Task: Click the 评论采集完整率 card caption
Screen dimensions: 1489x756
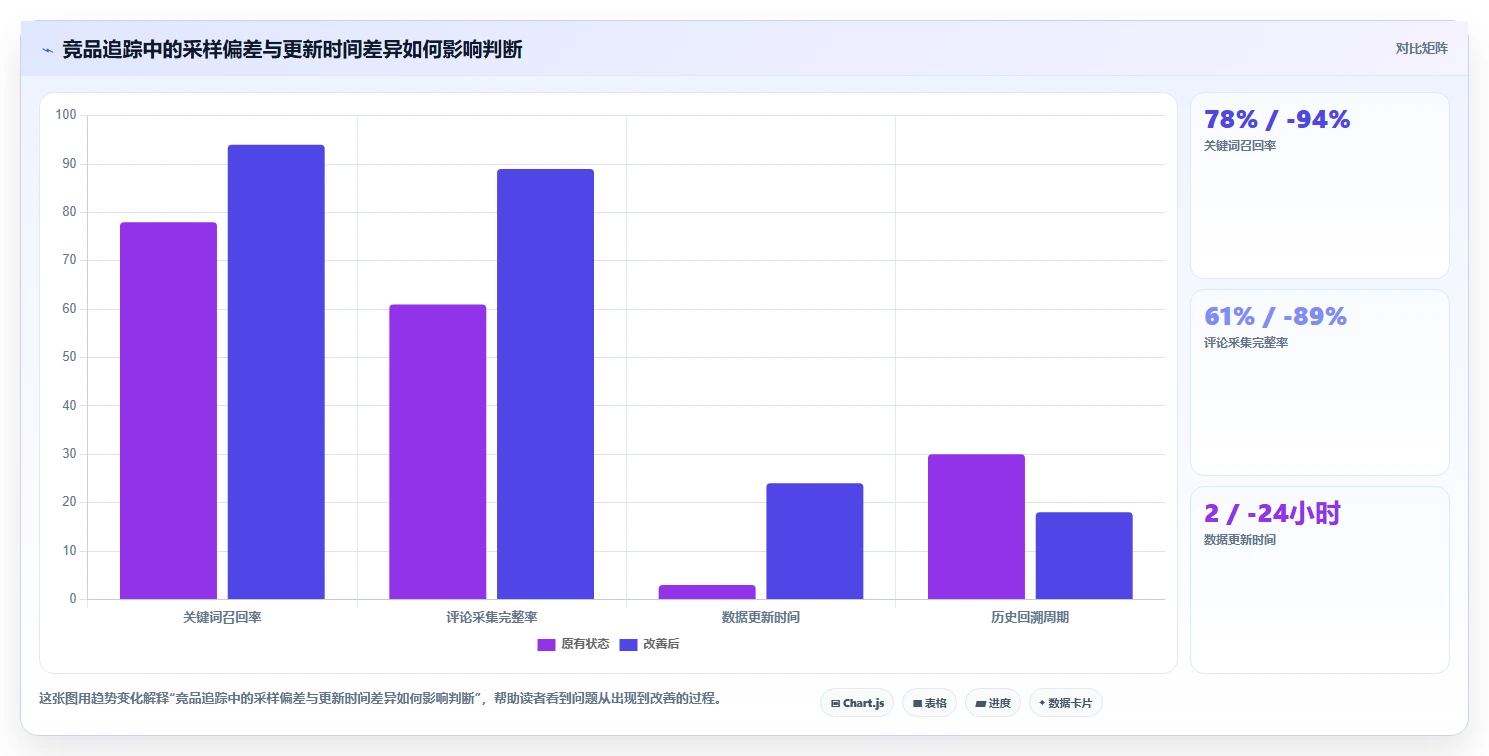Action: pyautogui.click(x=1246, y=343)
